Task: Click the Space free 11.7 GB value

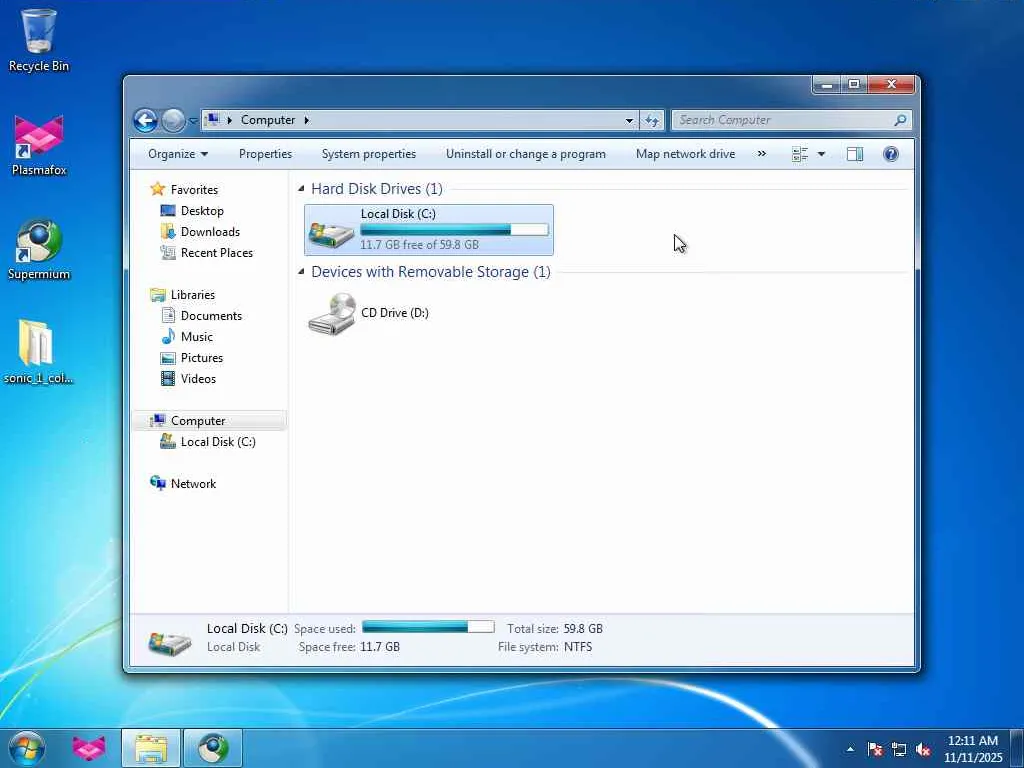Action: click(x=379, y=647)
